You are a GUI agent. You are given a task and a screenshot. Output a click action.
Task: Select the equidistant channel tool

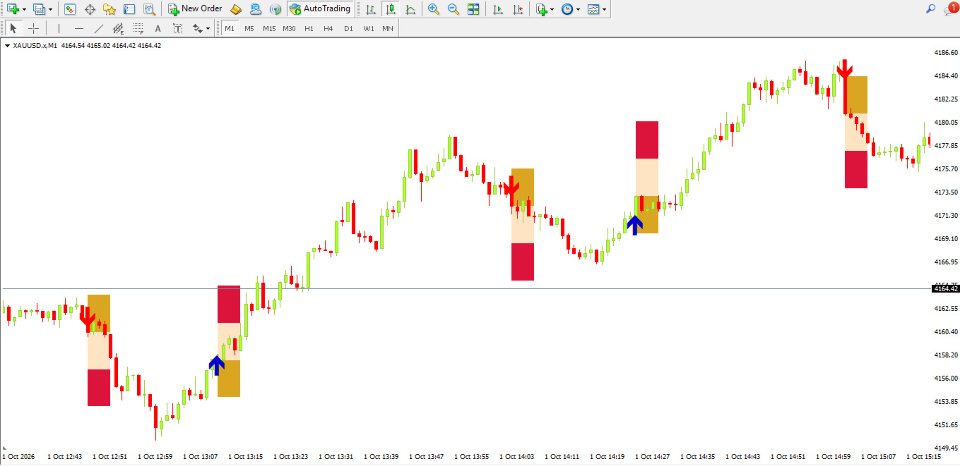point(118,28)
